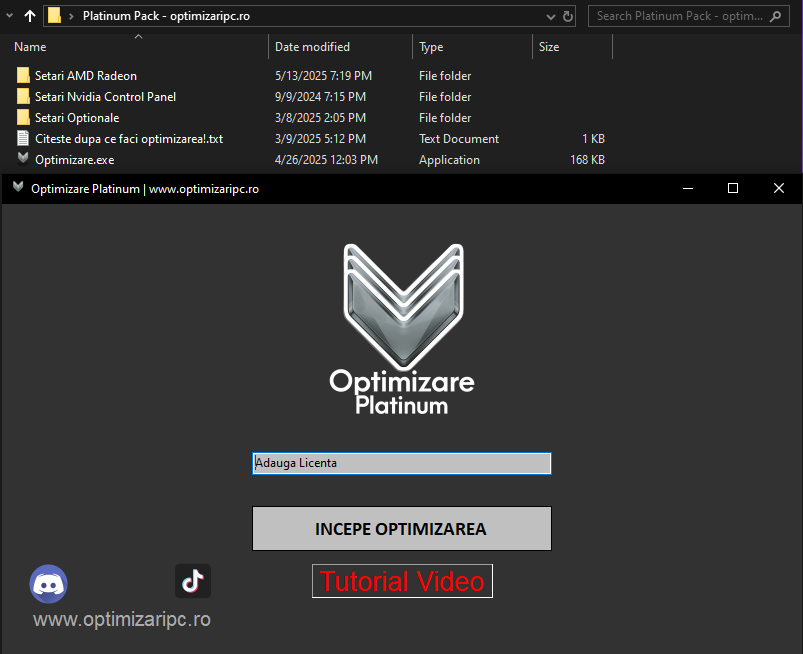Select the Setari Optionale folder icon
The image size is (803, 654).
point(23,117)
